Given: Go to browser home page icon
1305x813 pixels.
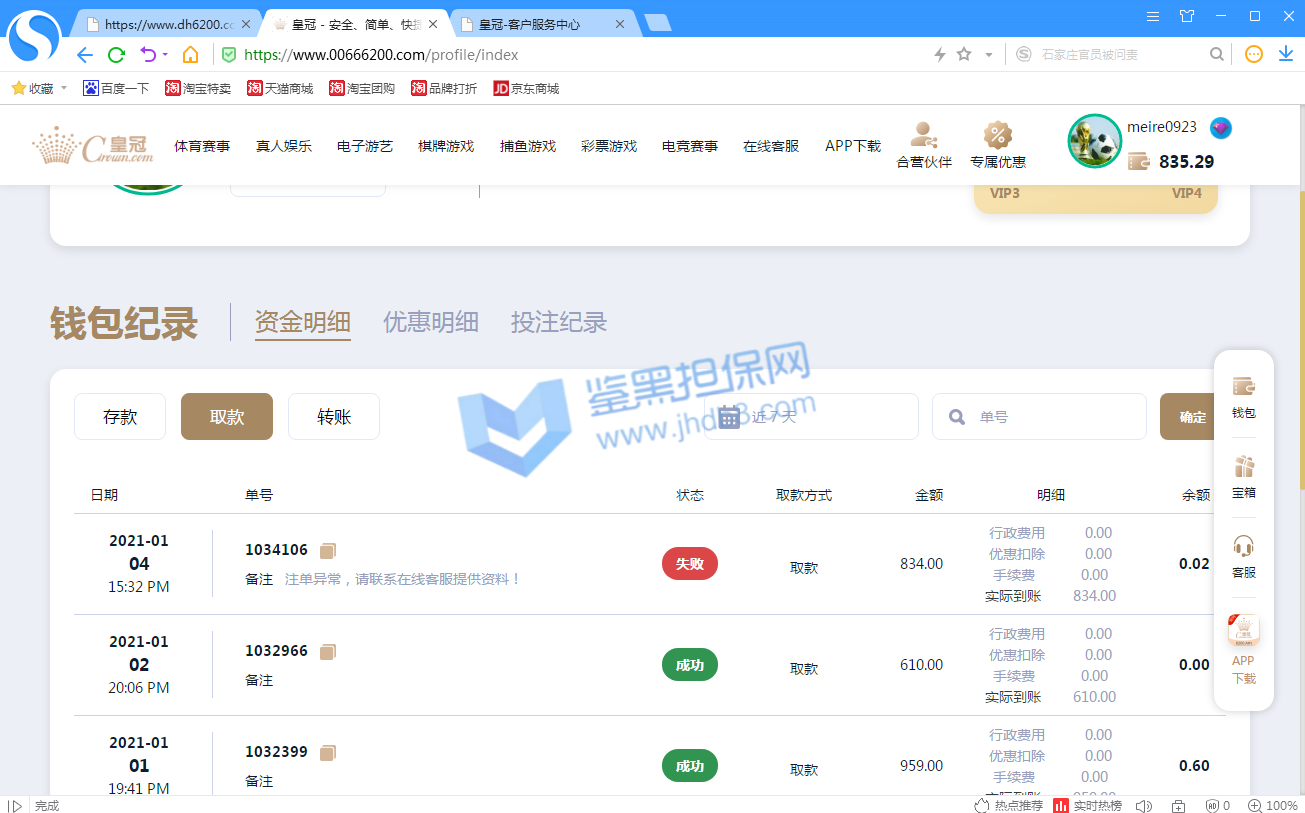Looking at the screenshot, I should (190, 55).
